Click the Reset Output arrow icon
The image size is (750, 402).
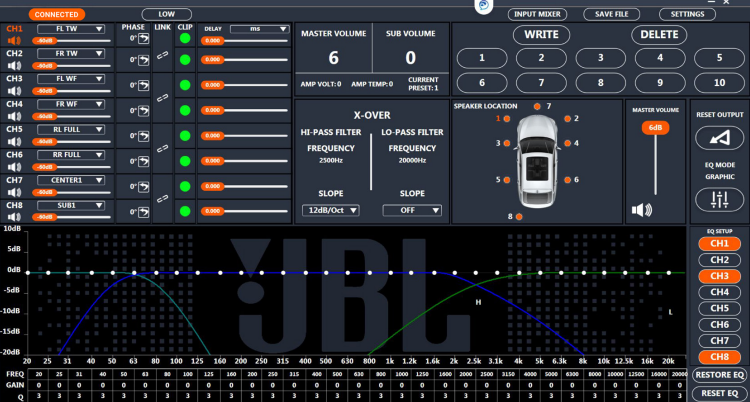(x=719, y=138)
